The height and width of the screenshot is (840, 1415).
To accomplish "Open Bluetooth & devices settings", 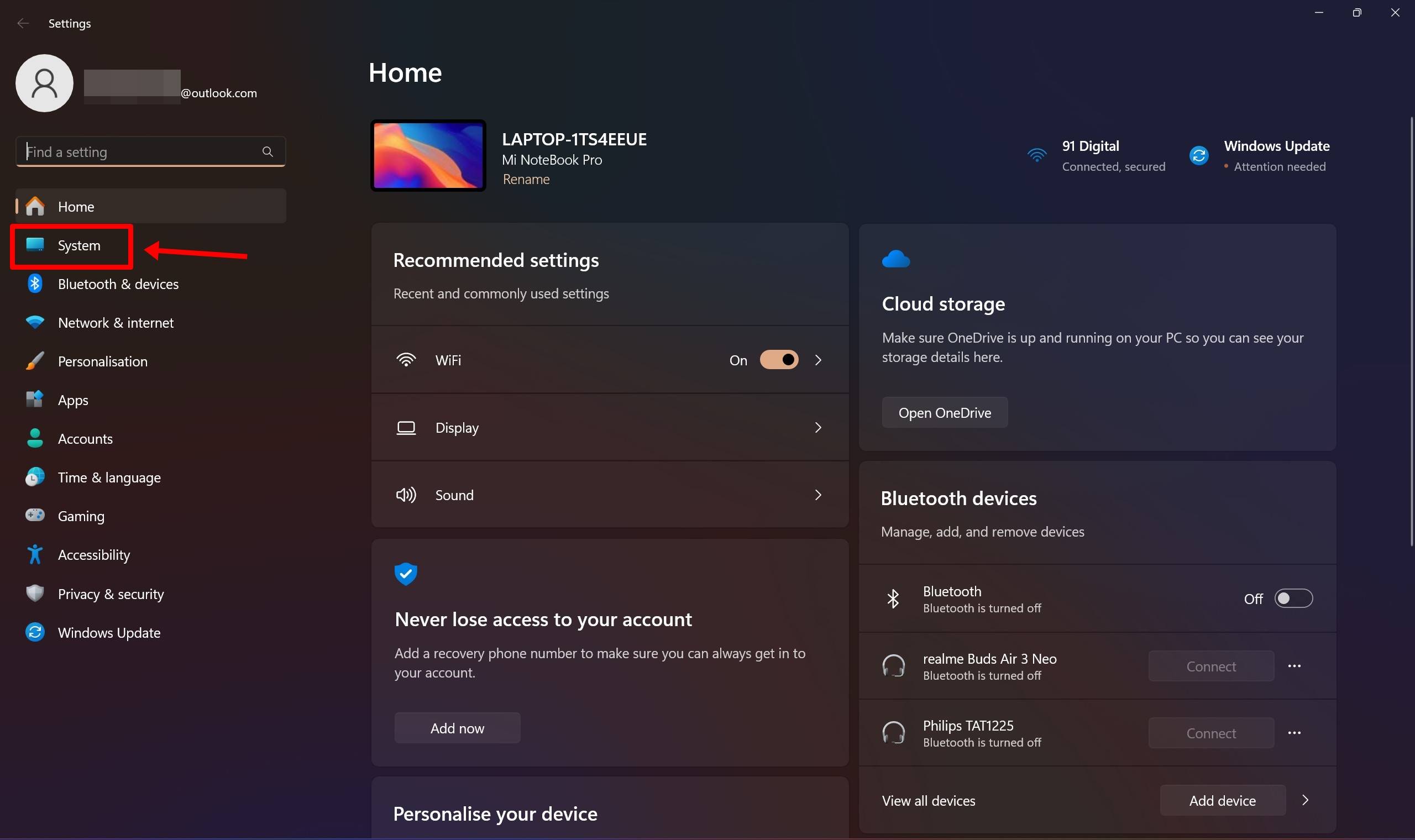I will click(118, 283).
